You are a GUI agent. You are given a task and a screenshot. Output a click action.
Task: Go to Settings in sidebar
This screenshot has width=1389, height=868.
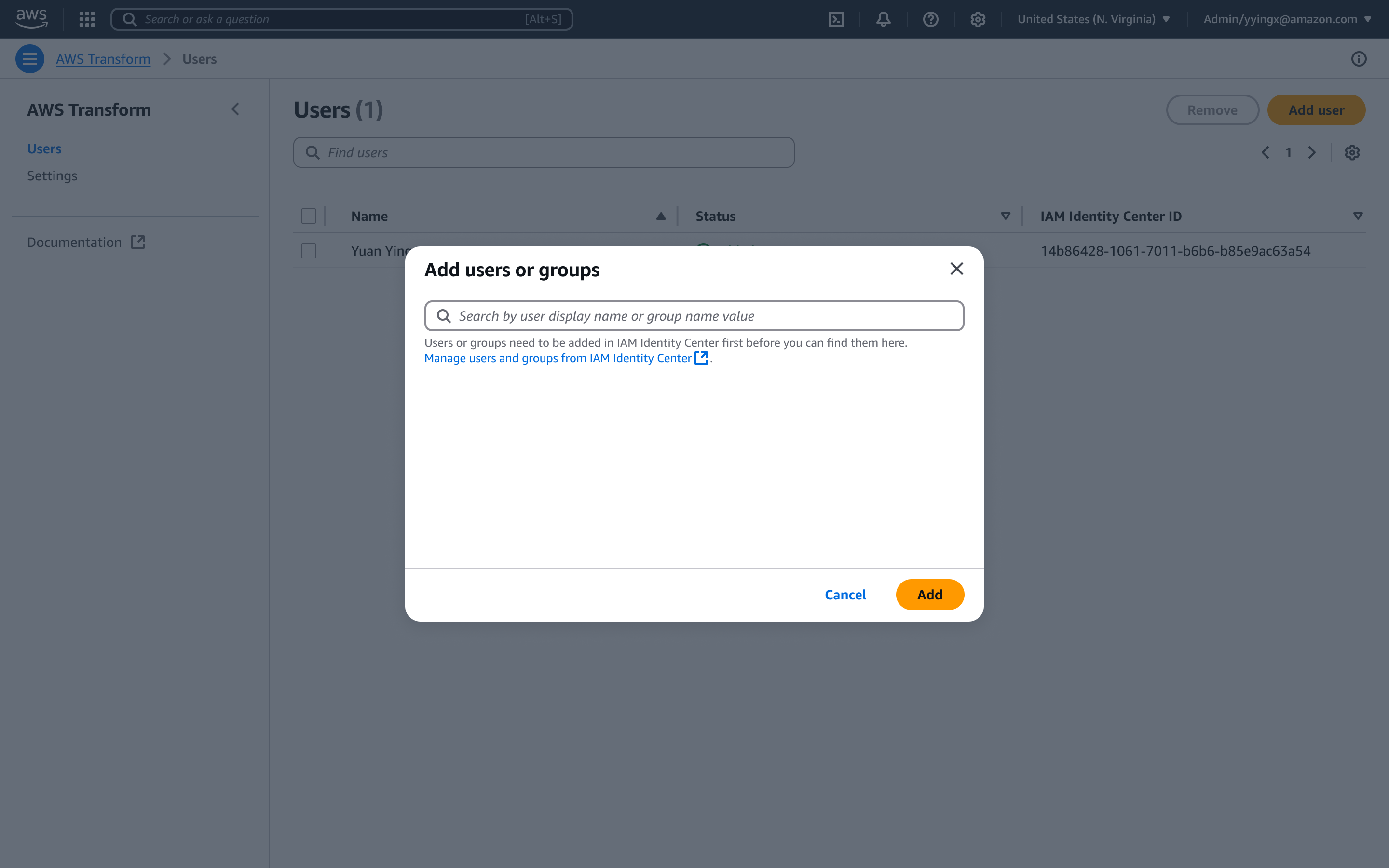coord(52,176)
